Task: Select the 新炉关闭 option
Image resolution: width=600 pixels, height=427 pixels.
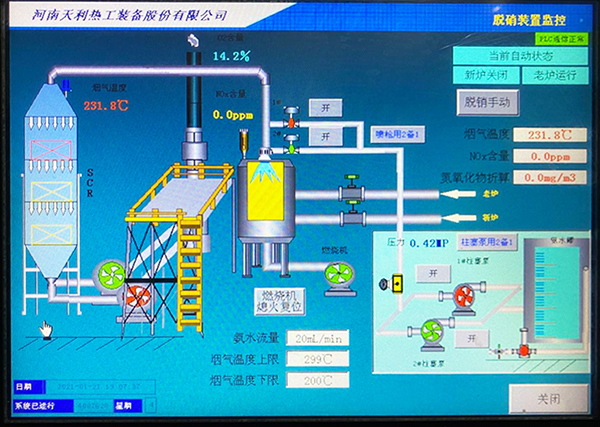Action: pyautogui.click(x=485, y=75)
